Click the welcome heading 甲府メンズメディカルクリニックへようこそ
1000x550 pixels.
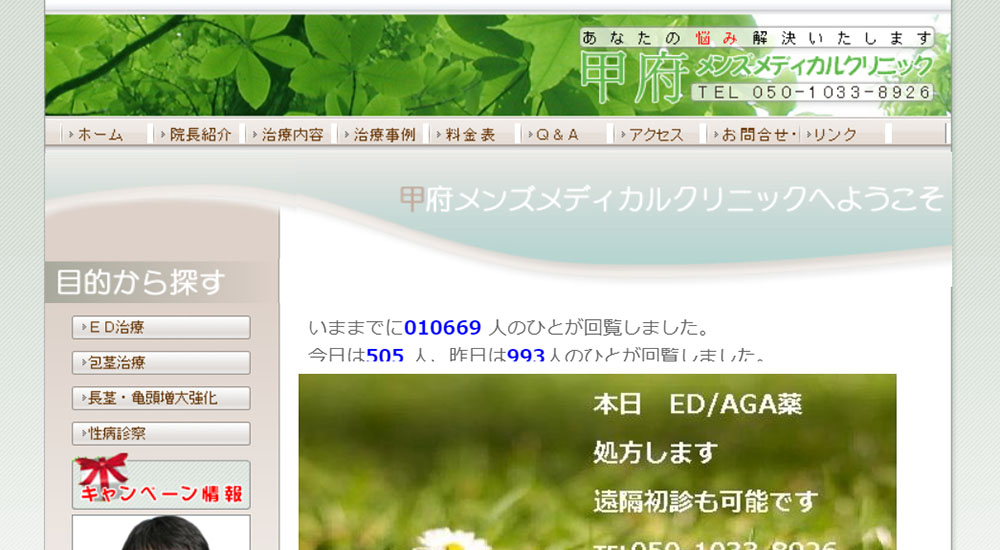pyautogui.click(x=672, y=198)
